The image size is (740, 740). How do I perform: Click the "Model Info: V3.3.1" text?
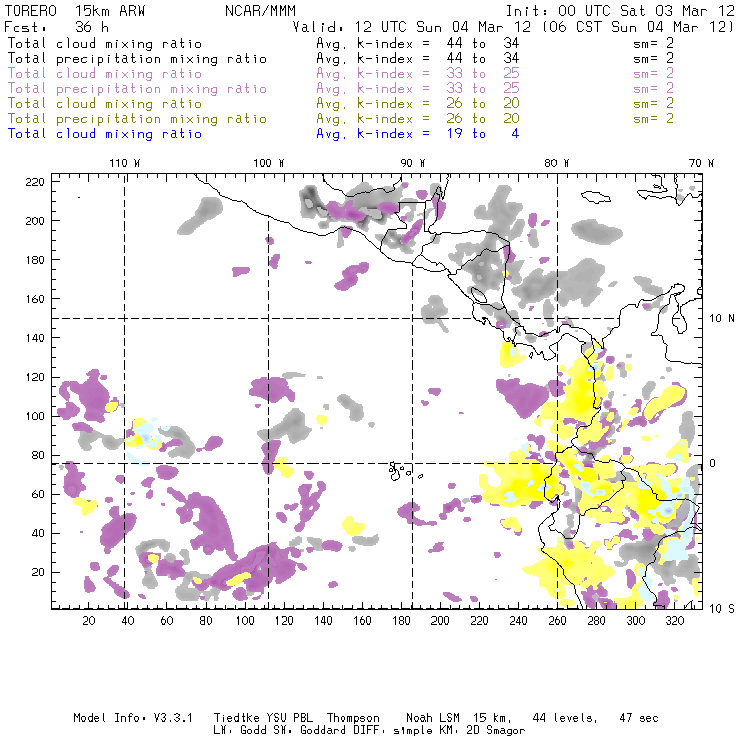pos(133,718)
